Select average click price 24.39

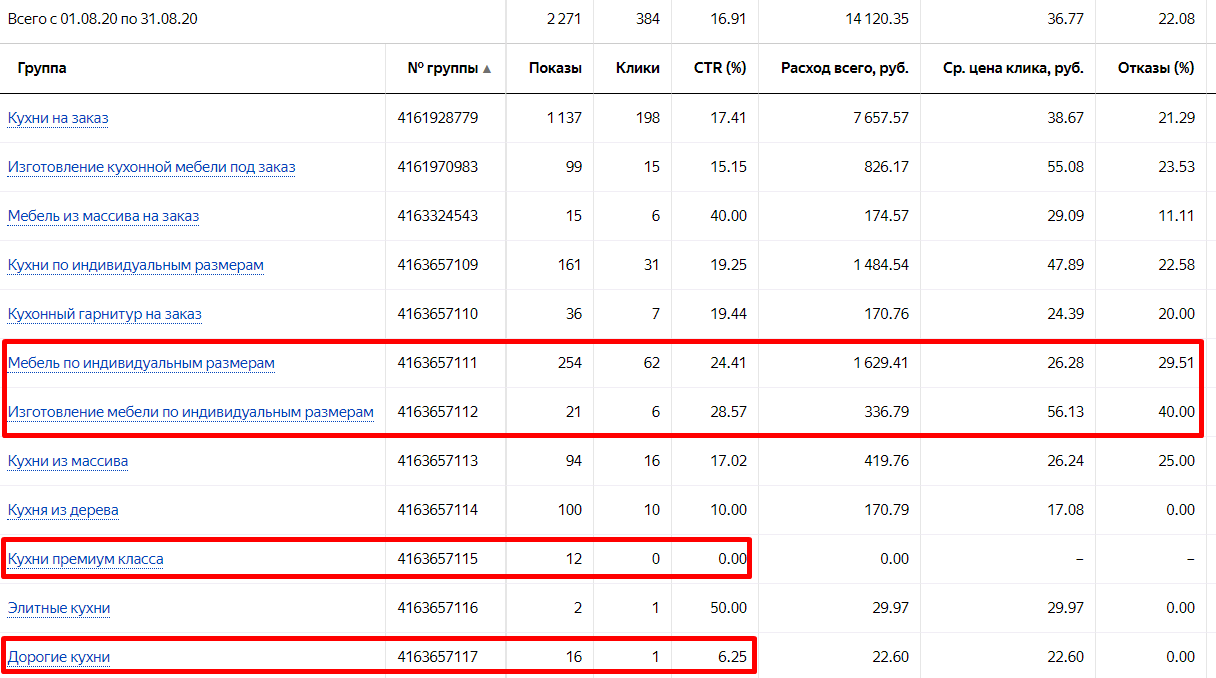pyautogui.click(x=1065, y=314)
